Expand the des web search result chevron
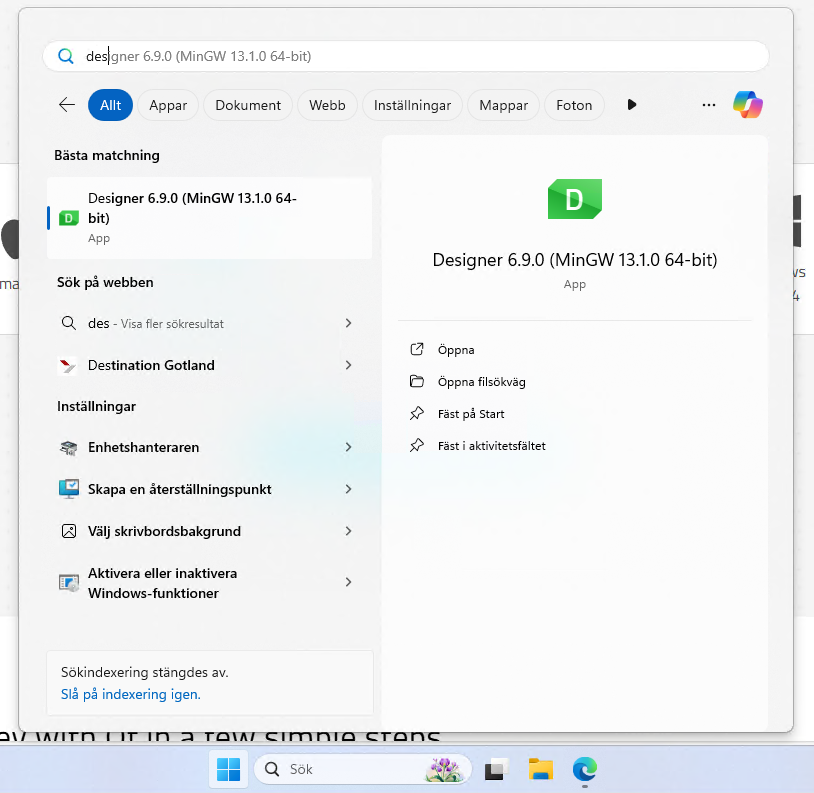814x793 pixels. 348,323
